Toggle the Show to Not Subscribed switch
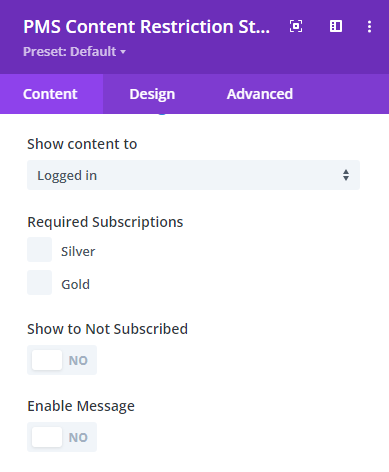The image size is (389, 472). click(62, 360)
